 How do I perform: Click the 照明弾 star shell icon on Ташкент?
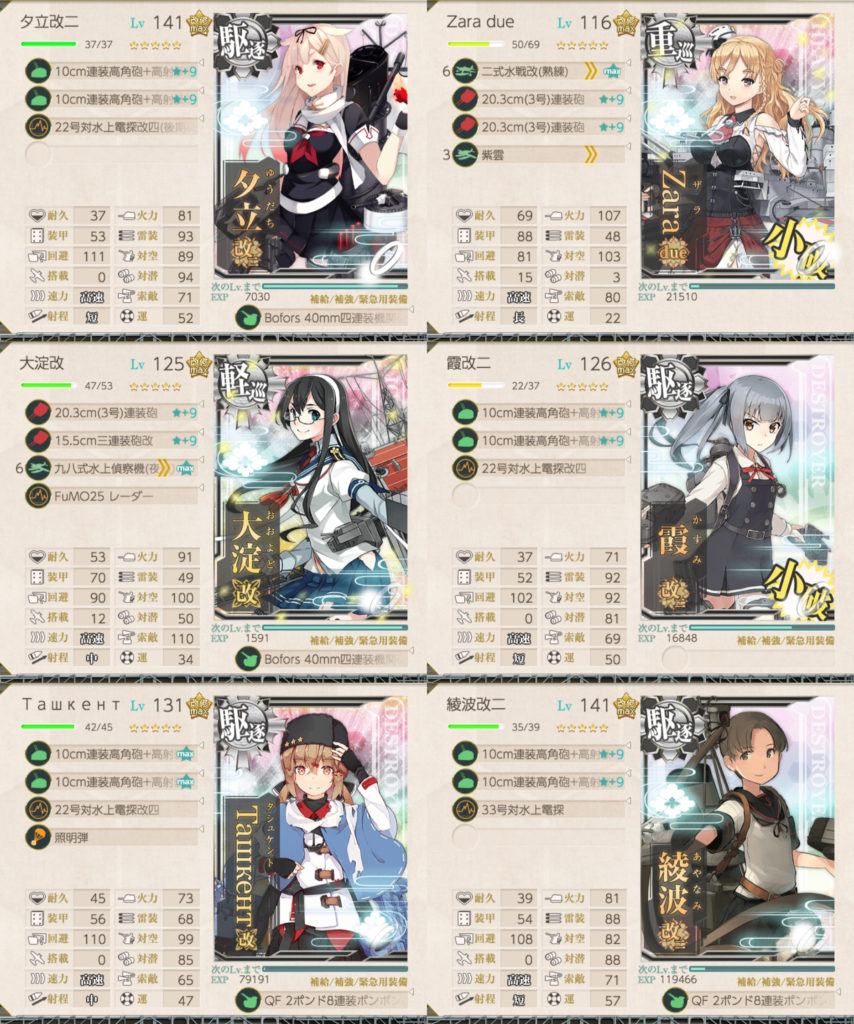point(38,837)
